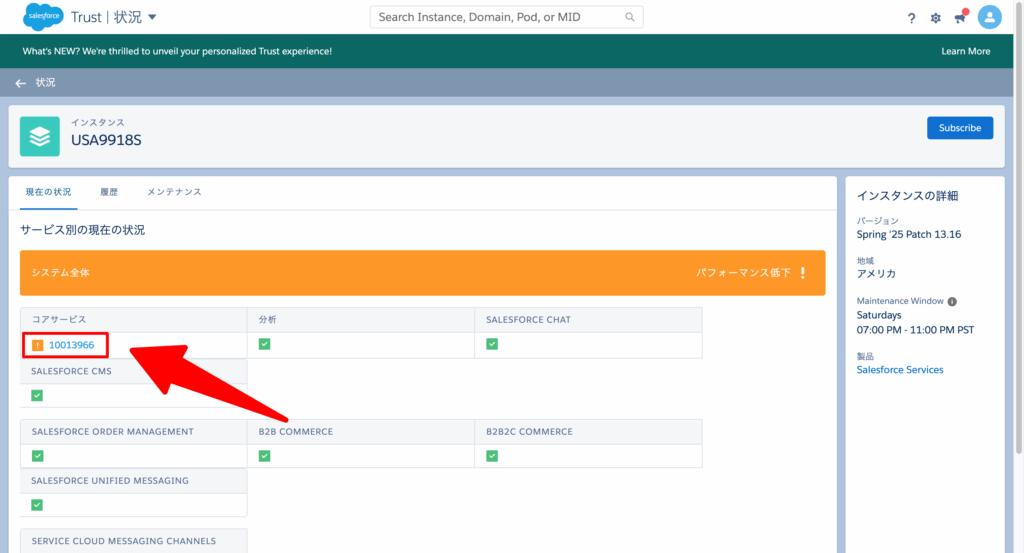Open announcements megaphone icon
Viewport: 1024px width, 553px height.
click(x=960, y=17)
